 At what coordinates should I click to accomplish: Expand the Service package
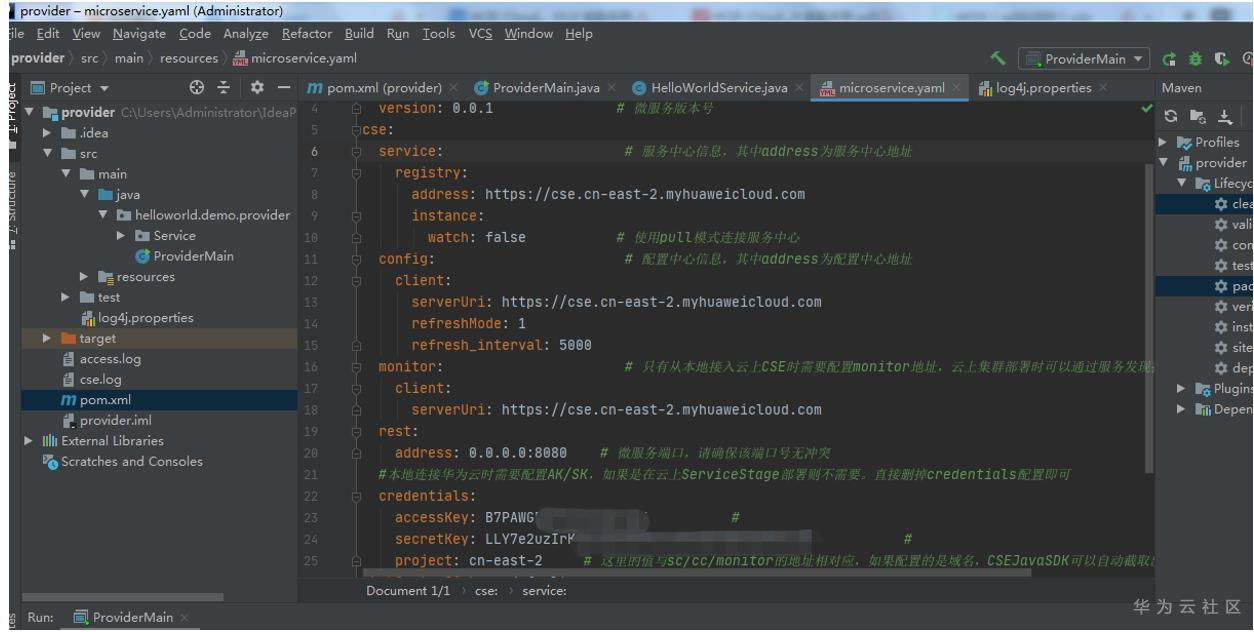click(x=121, y=235)
